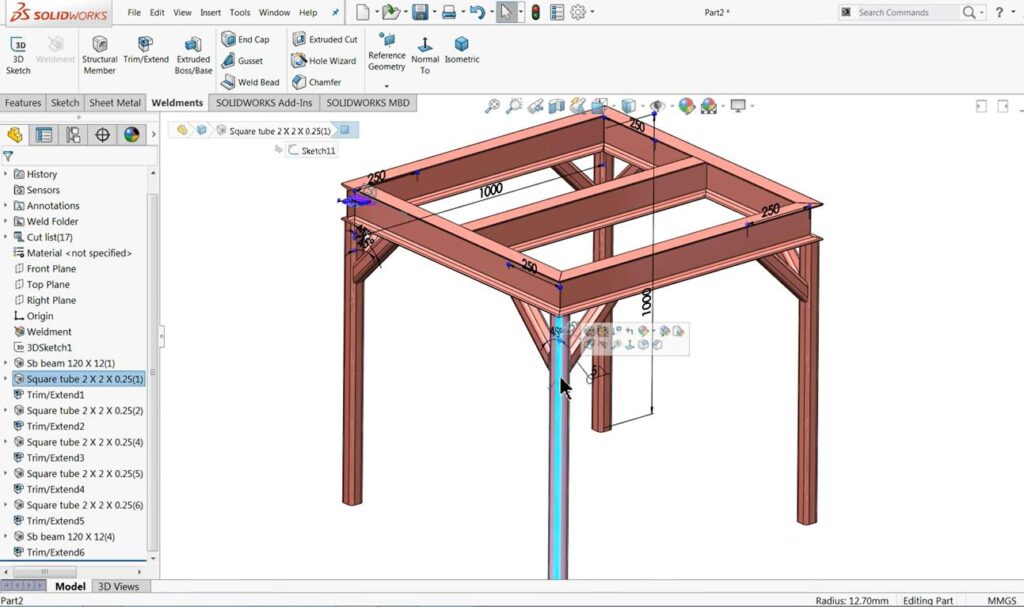
Task: Click the Extruded Boss/Base tool
Action: tap(192, 52)
